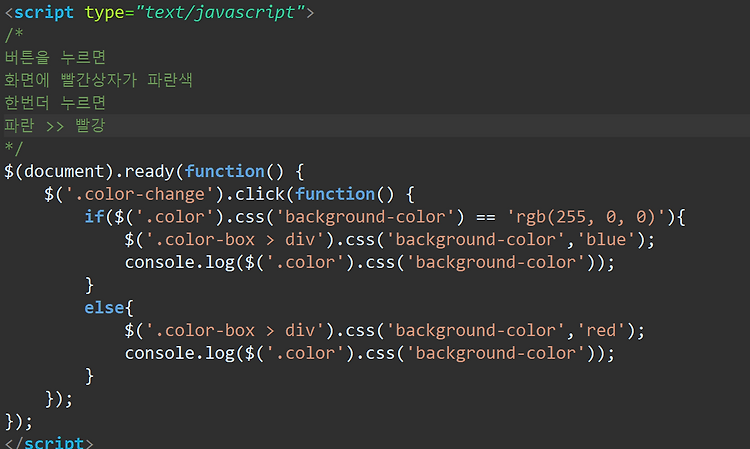Click console.log statement inside else block
The height and width of the screenshot is (449, 750).
point(370,353)
